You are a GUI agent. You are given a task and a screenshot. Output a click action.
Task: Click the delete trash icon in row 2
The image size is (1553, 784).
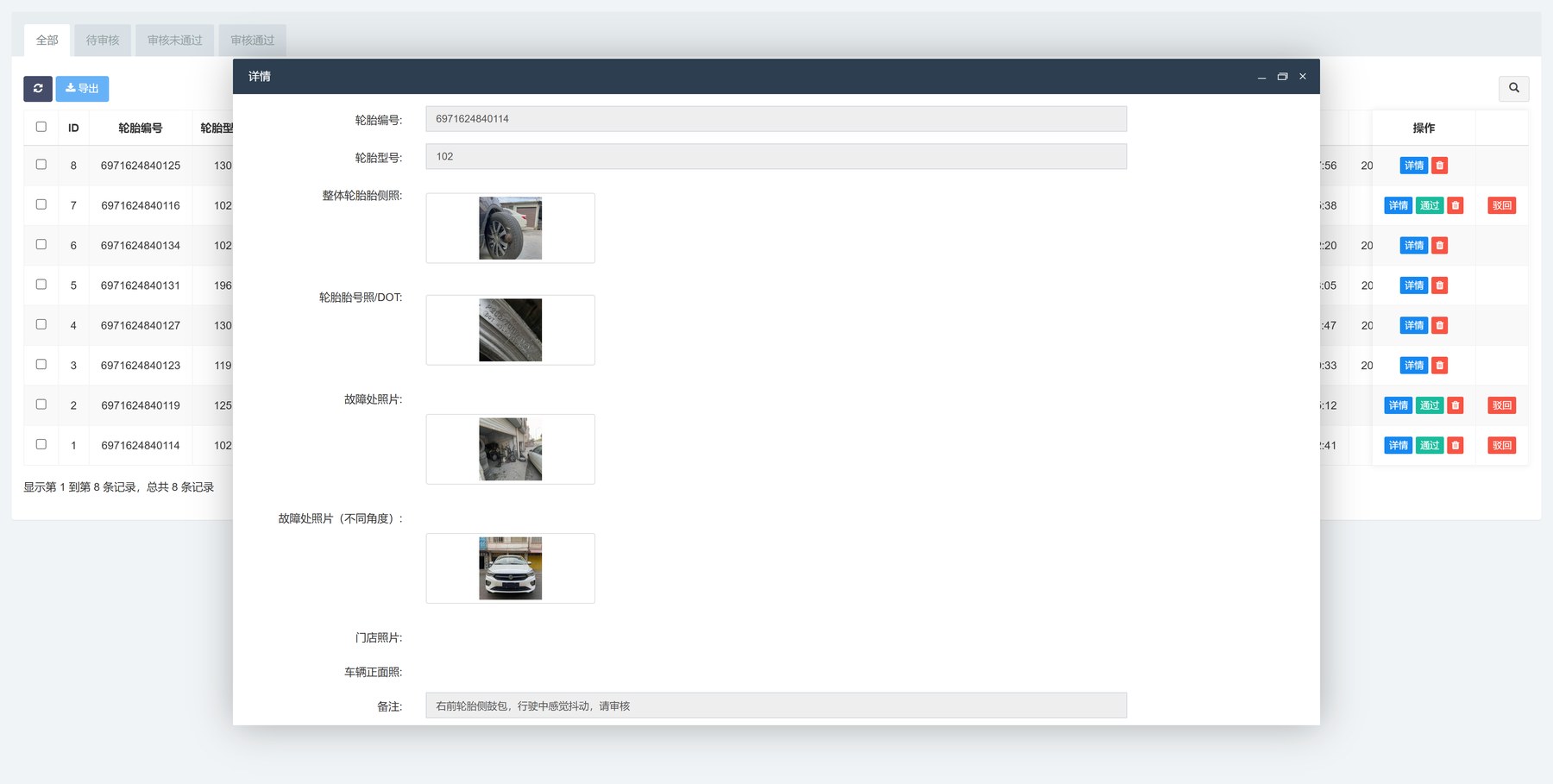(x=1456, y=405)
